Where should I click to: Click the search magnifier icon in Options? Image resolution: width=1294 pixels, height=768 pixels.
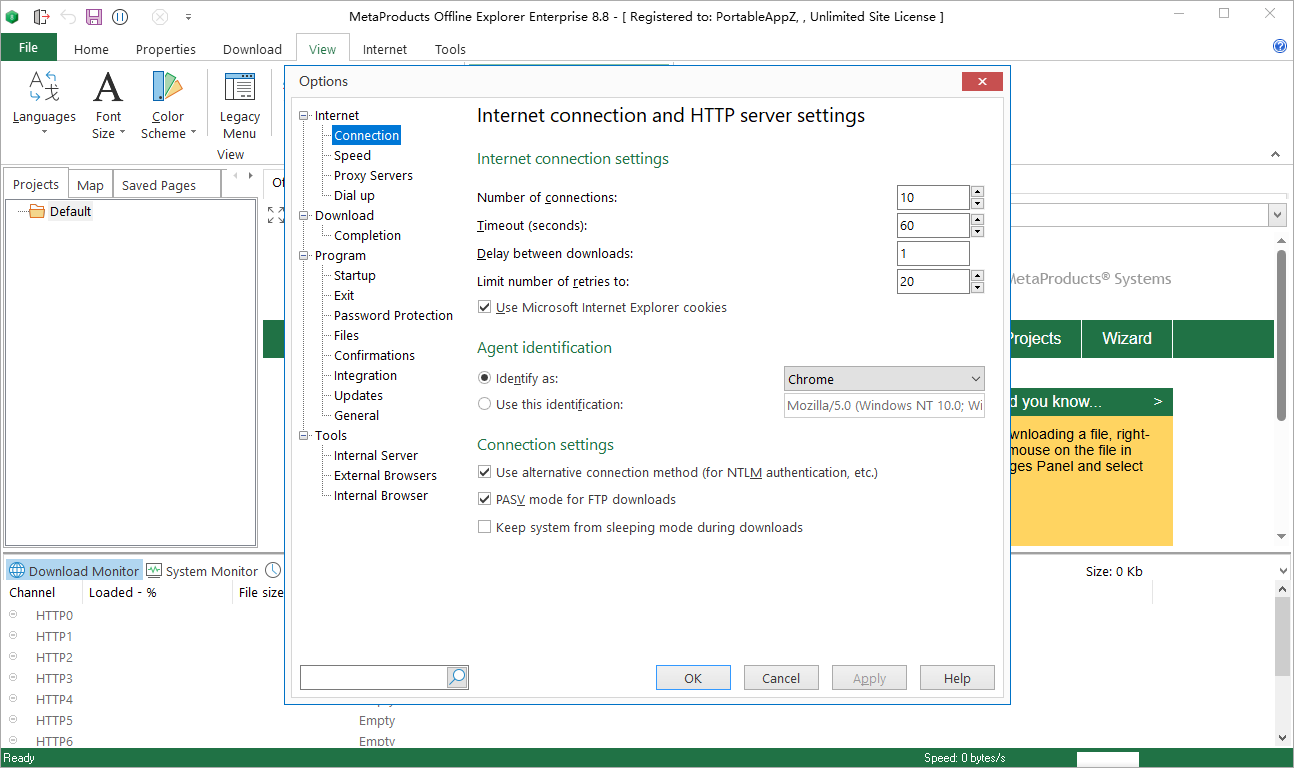click(x=457, y=678)
